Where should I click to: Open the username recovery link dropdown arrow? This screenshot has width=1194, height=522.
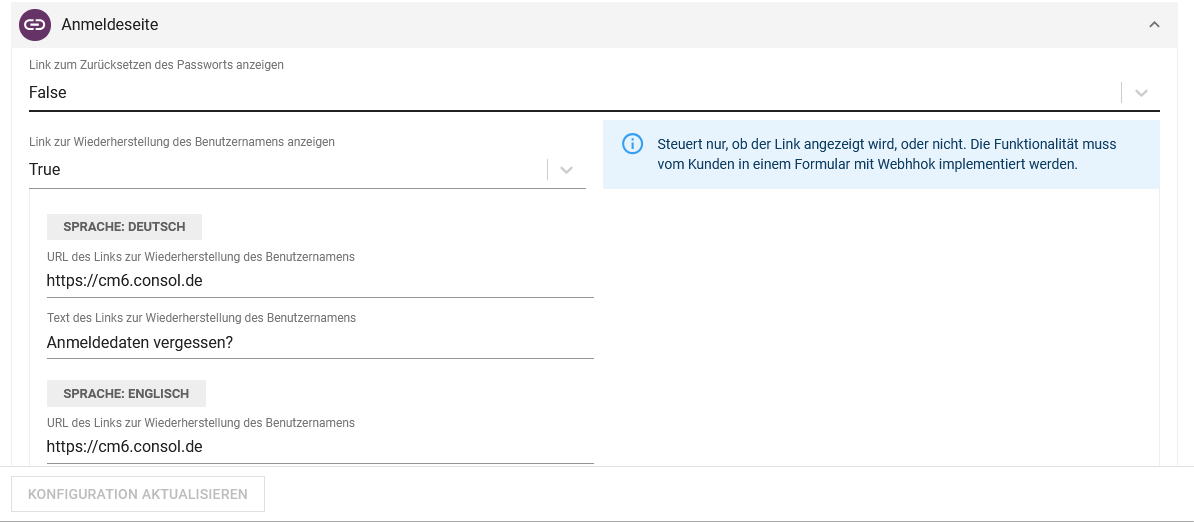(567, 170)
